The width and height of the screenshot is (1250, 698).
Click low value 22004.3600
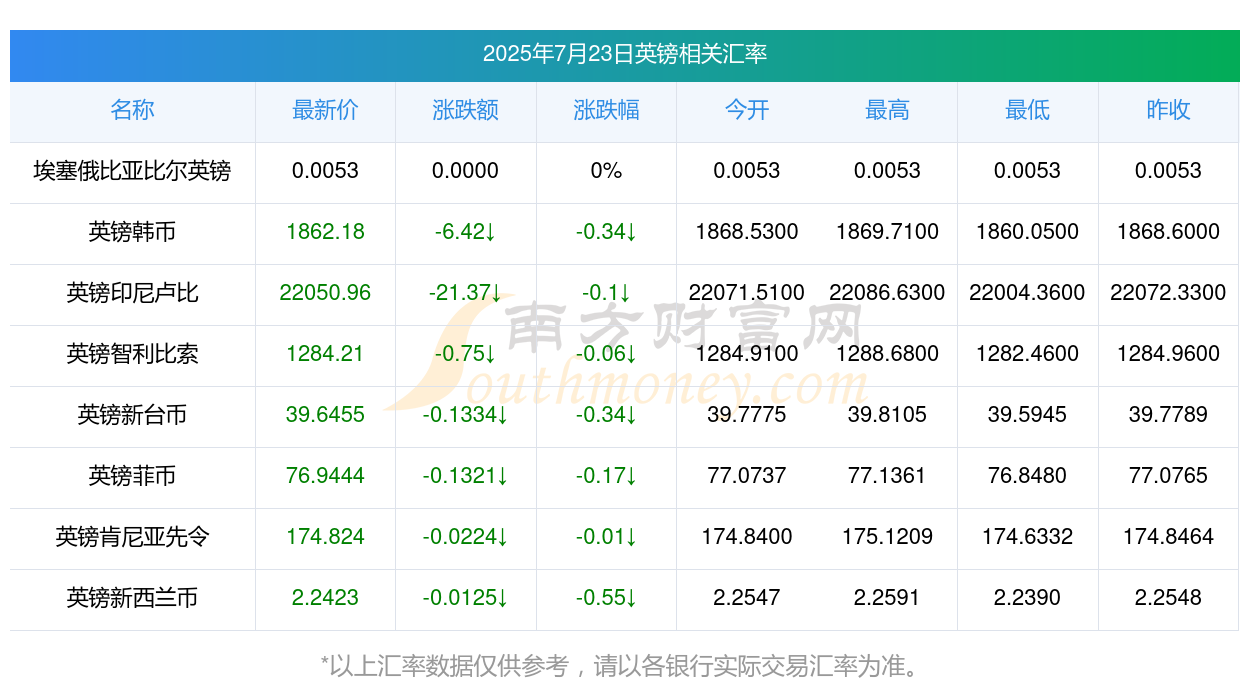[1027, 293]
